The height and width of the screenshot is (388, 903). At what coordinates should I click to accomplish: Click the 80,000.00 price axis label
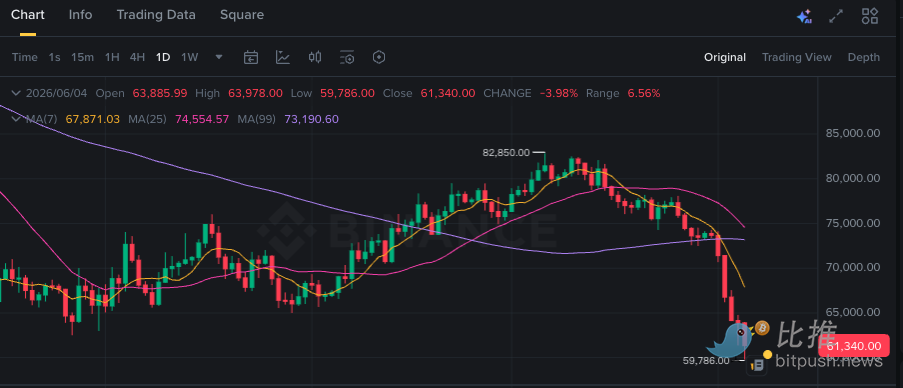coord(852,178)
